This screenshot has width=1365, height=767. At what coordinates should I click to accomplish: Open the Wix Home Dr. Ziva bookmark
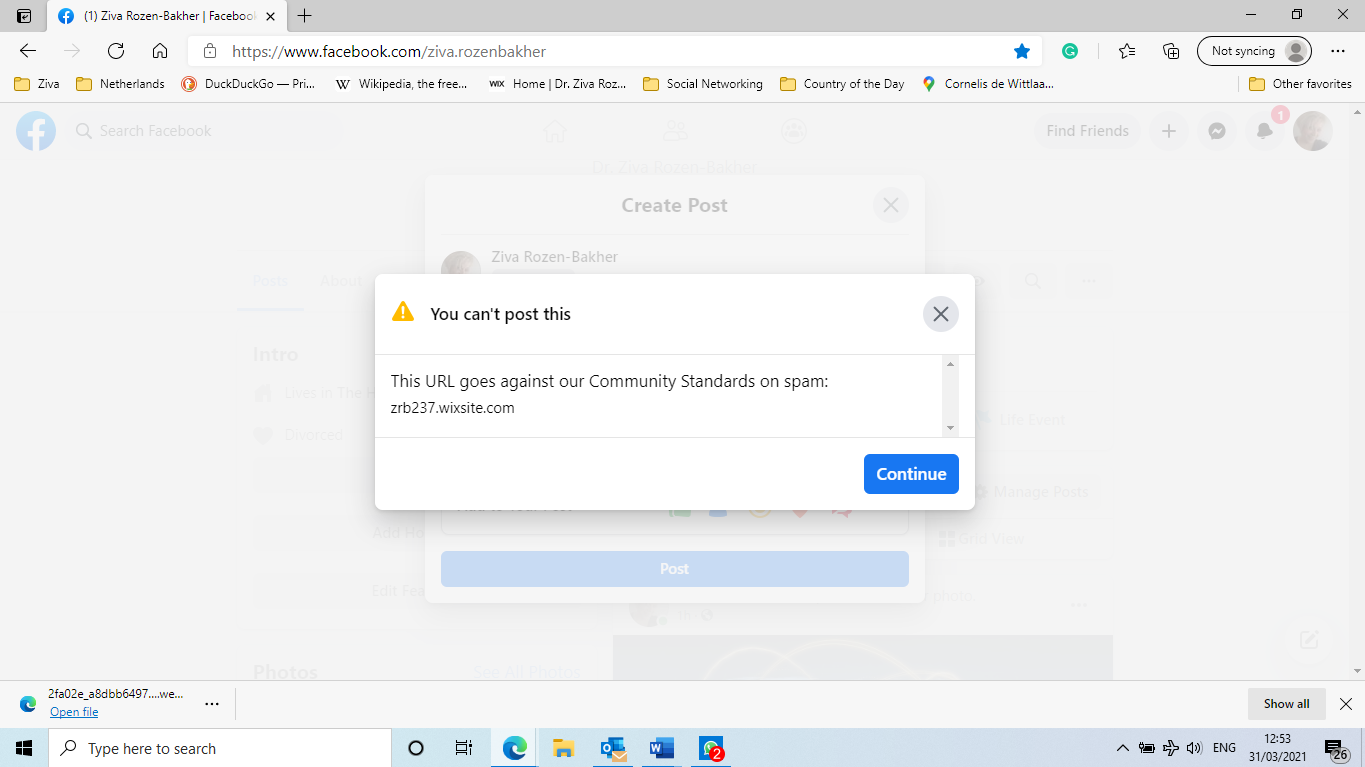(557, 84)
